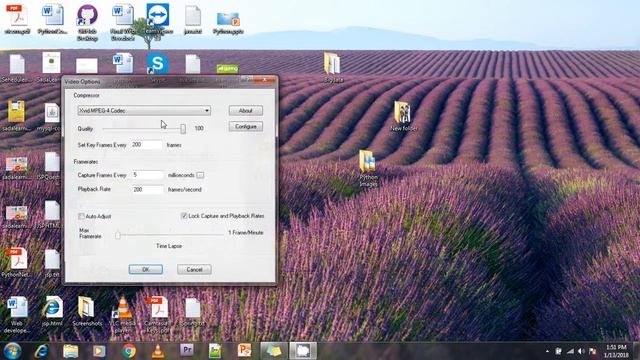Viewport: 640px width, 360px height.
Task: Open Windows Media Player from taskbar
Action: click(99, 351)
